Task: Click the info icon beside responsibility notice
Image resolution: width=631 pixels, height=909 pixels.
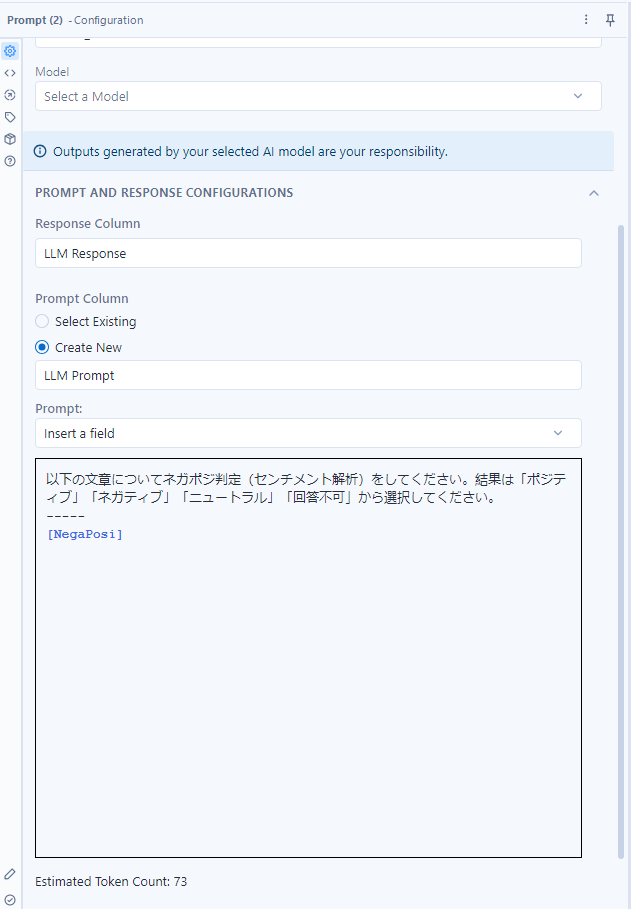Action: [40, 151]
